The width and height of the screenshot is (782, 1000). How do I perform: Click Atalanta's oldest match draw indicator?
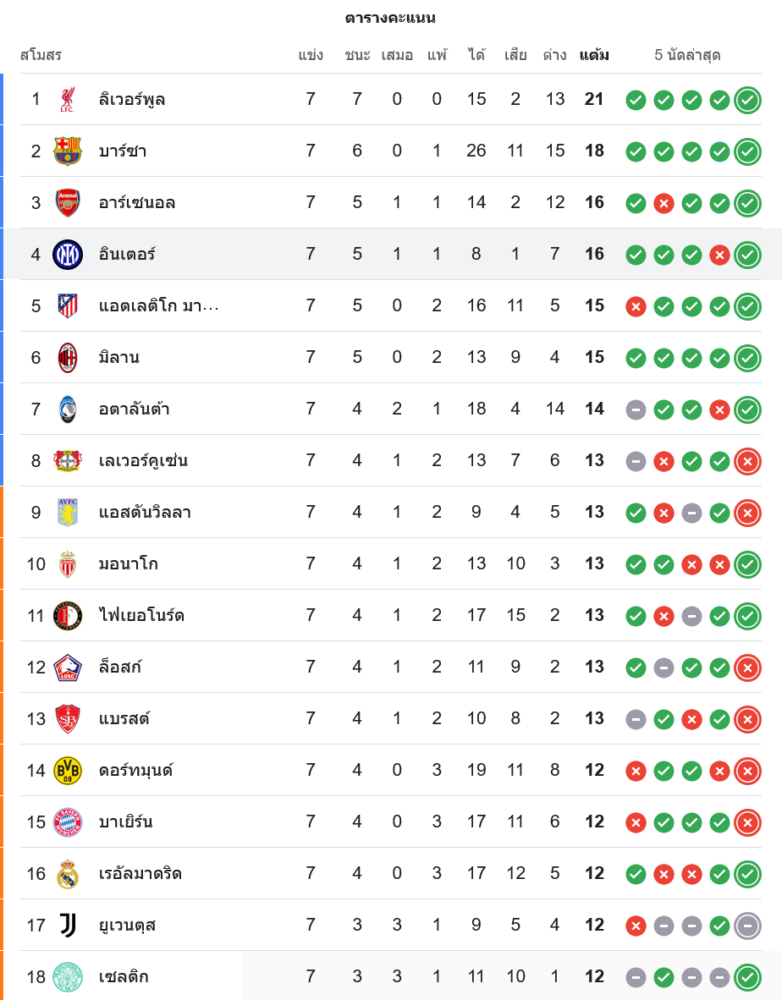click(x=635, y=409)
